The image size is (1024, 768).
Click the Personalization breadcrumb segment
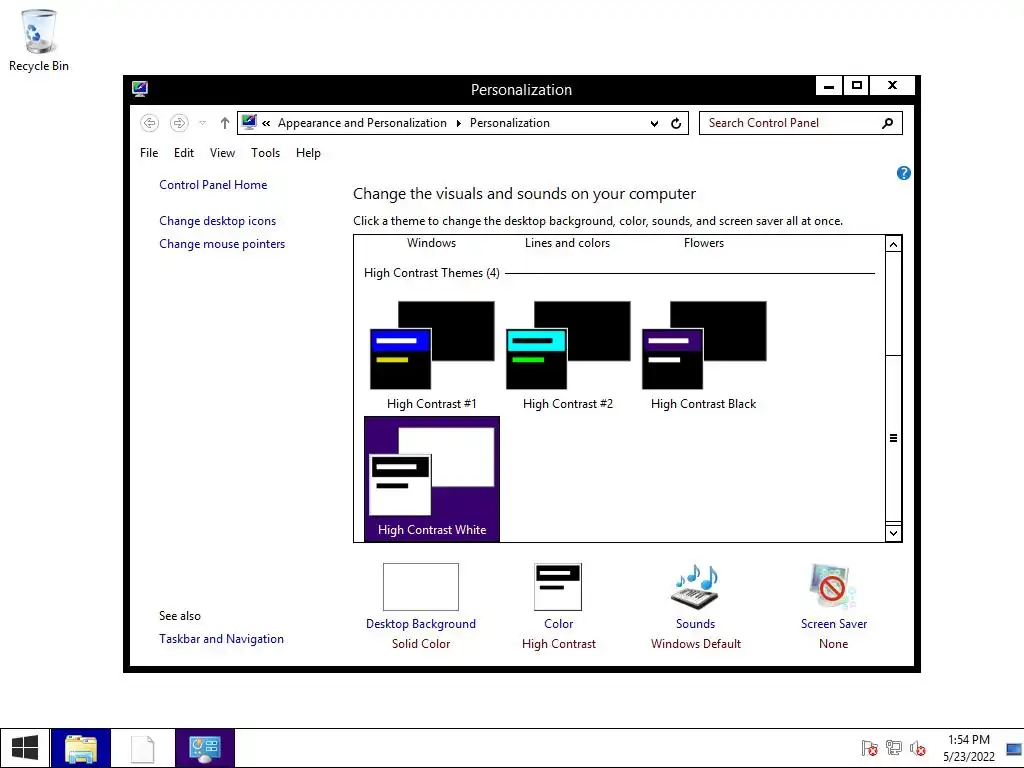tap(509, 123)
